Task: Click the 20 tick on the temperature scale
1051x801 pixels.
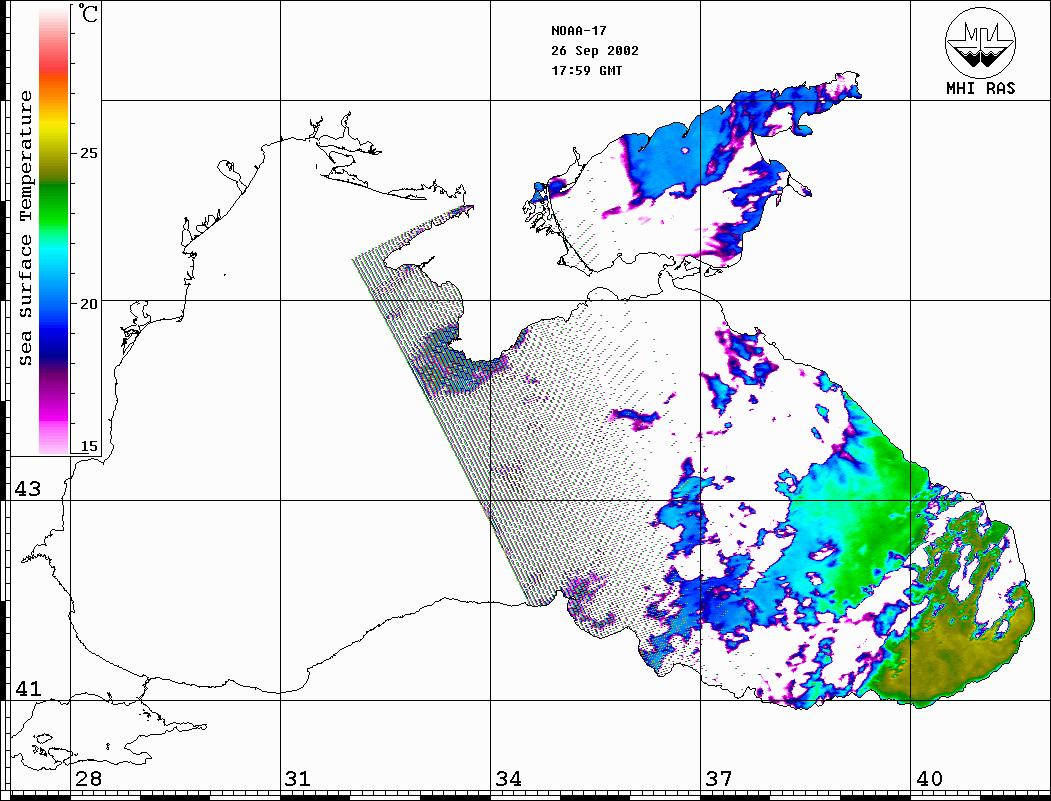Action: click(x=88, y=304)
